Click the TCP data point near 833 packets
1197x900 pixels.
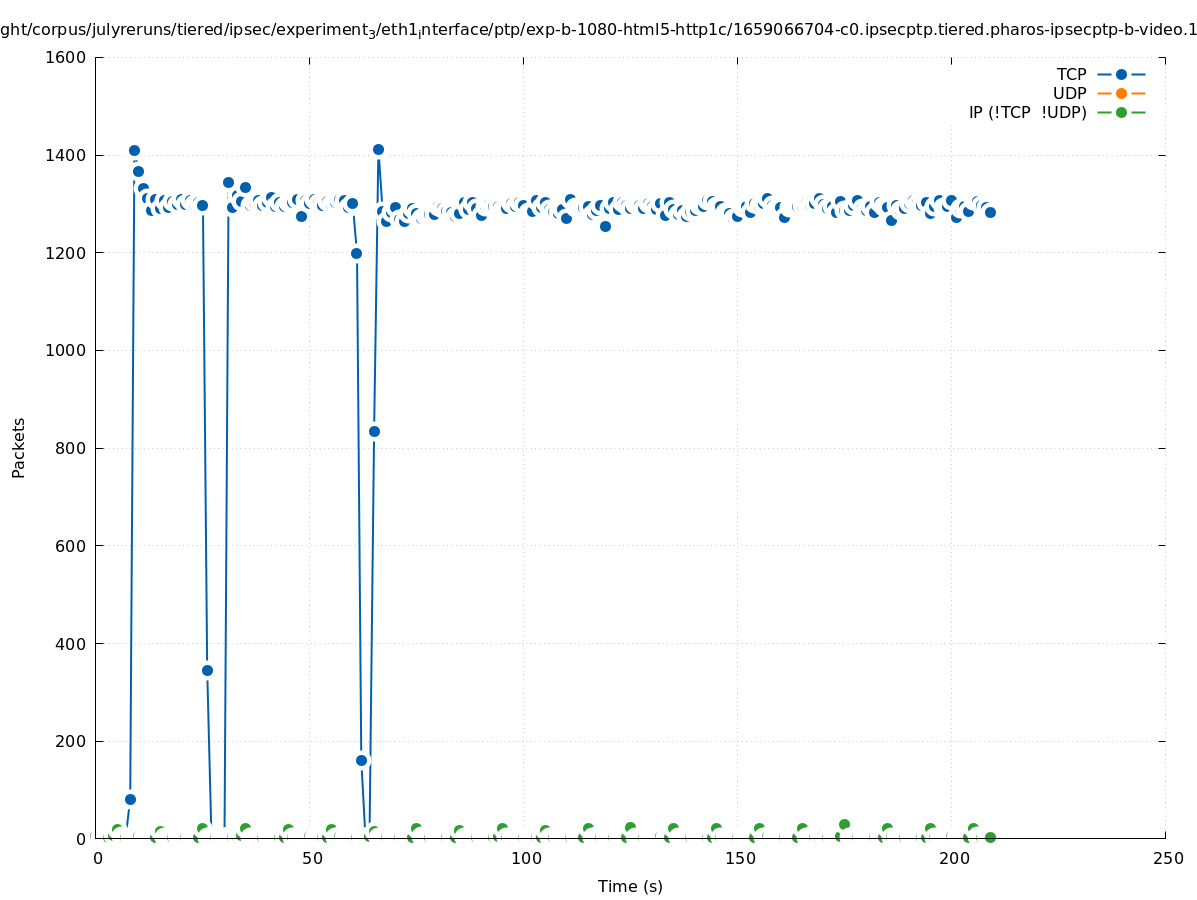(x=374, y=431)
